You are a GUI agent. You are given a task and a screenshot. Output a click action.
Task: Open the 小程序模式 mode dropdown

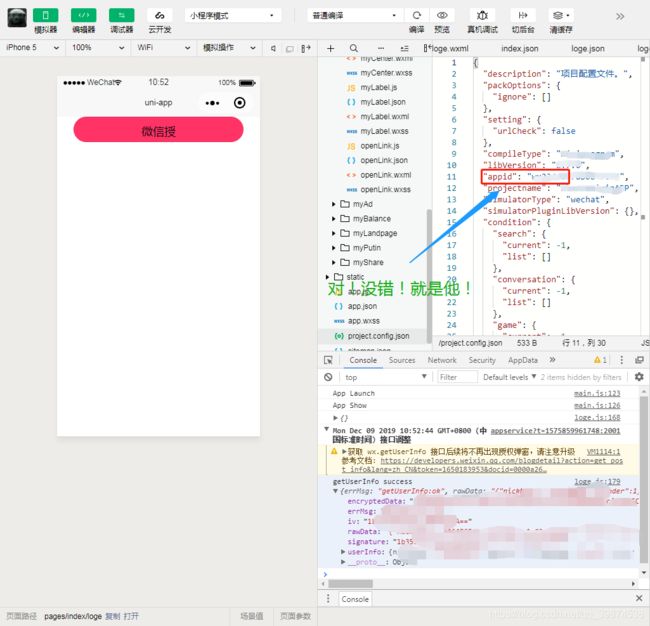click(x=233, y=16)
